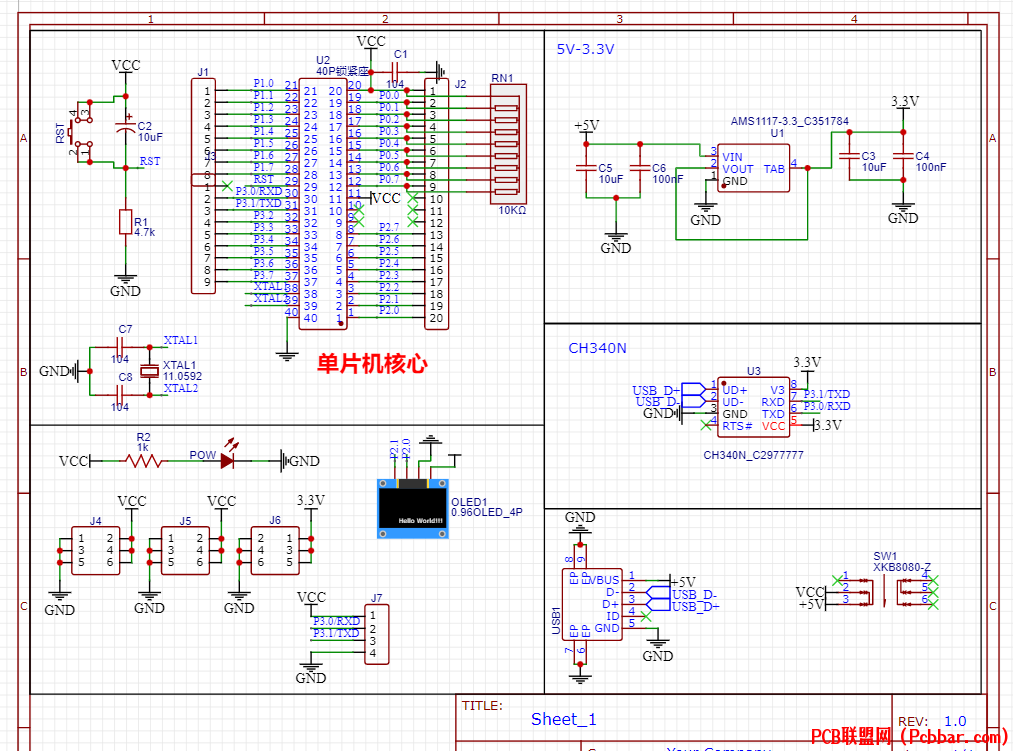Select the J6 six-pin header symbol

tap(275, 551)
